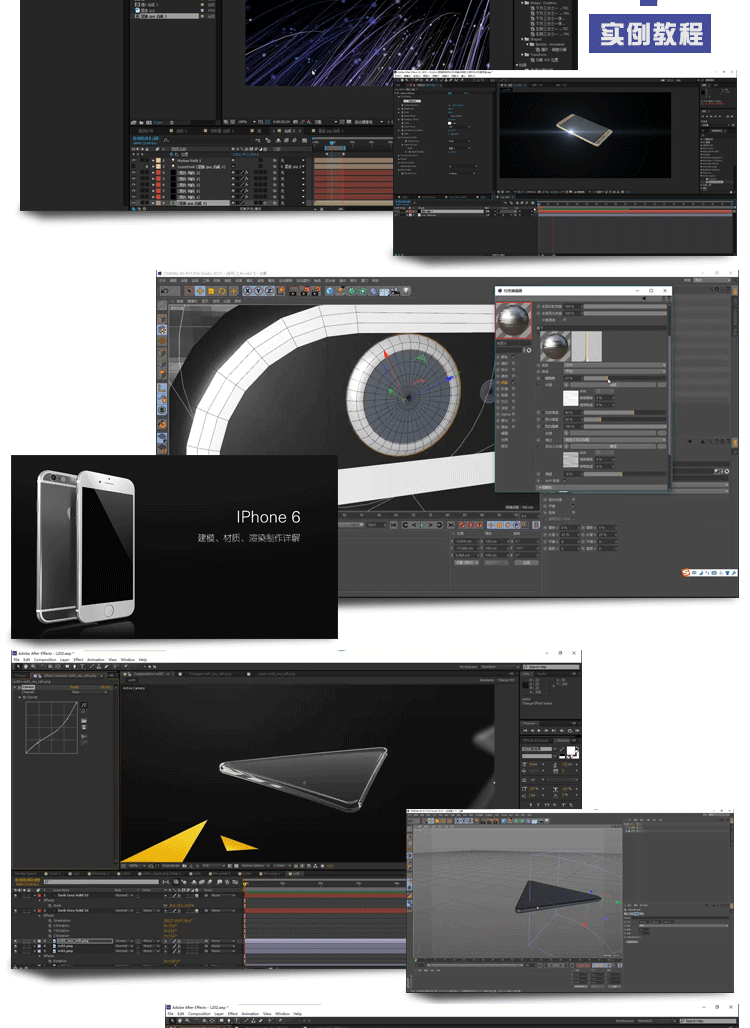Select the Scale tool in Cinema 4D toolbar
The height and width of the screenshot is (1028, 750).
211,291
